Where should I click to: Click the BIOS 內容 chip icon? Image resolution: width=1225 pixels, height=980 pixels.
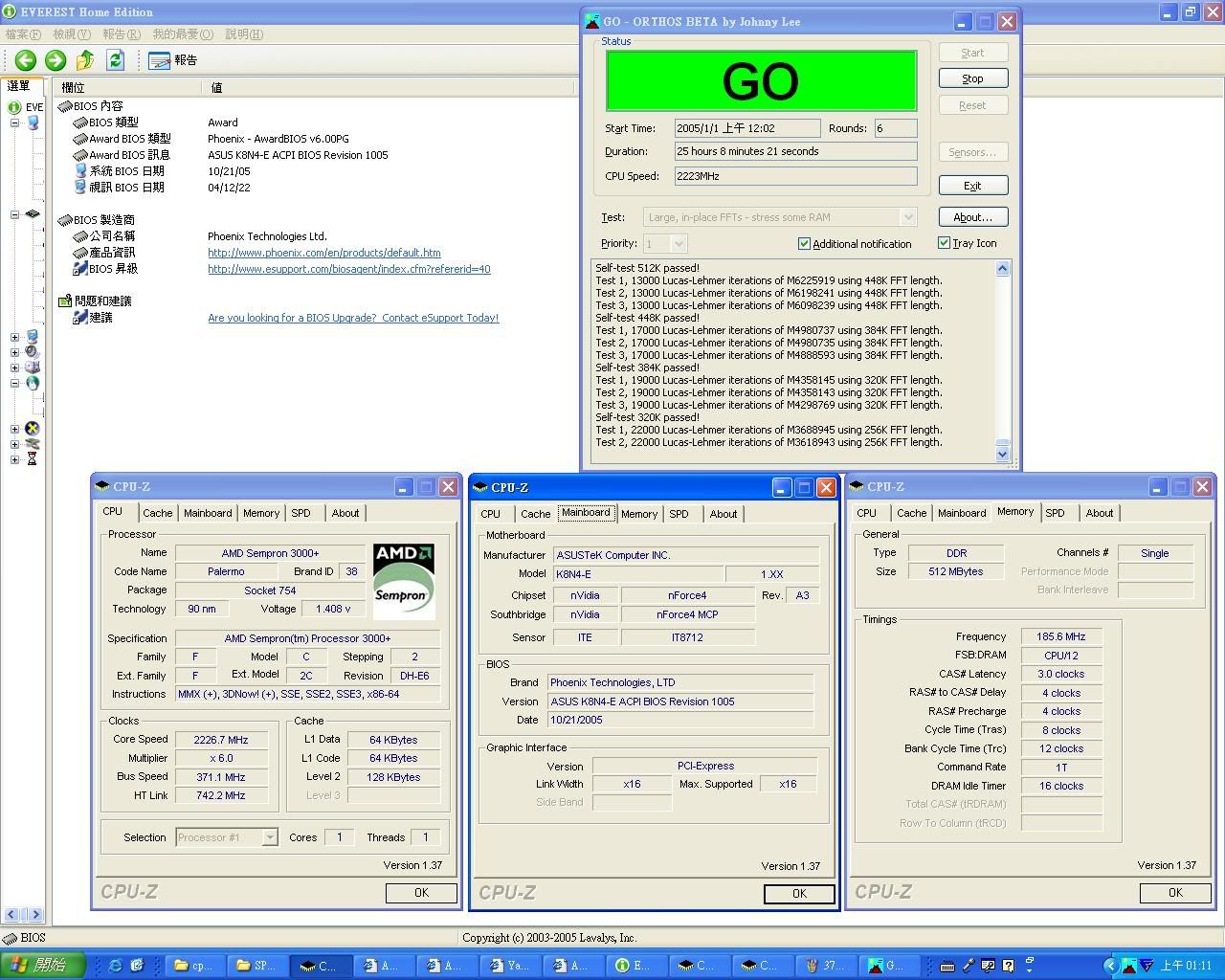pyautogui.click(x=66, y=106)
